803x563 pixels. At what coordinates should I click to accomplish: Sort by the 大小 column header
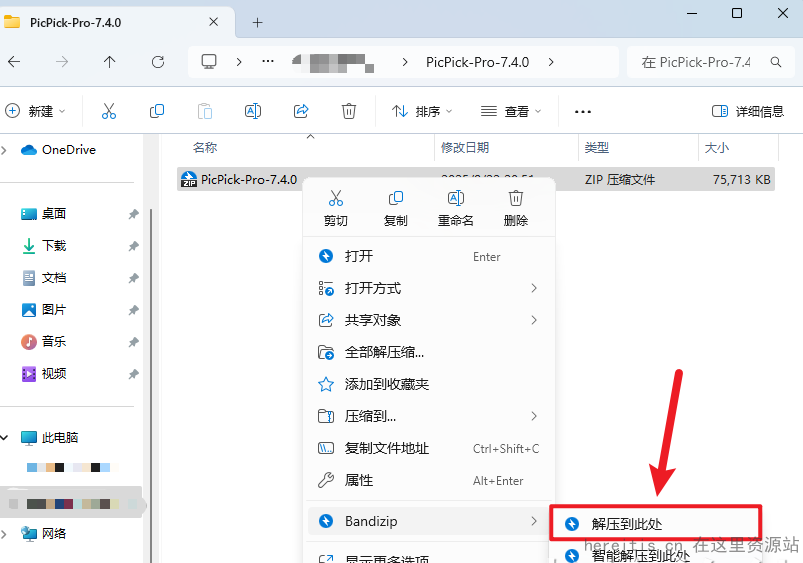tap(716, 148)
